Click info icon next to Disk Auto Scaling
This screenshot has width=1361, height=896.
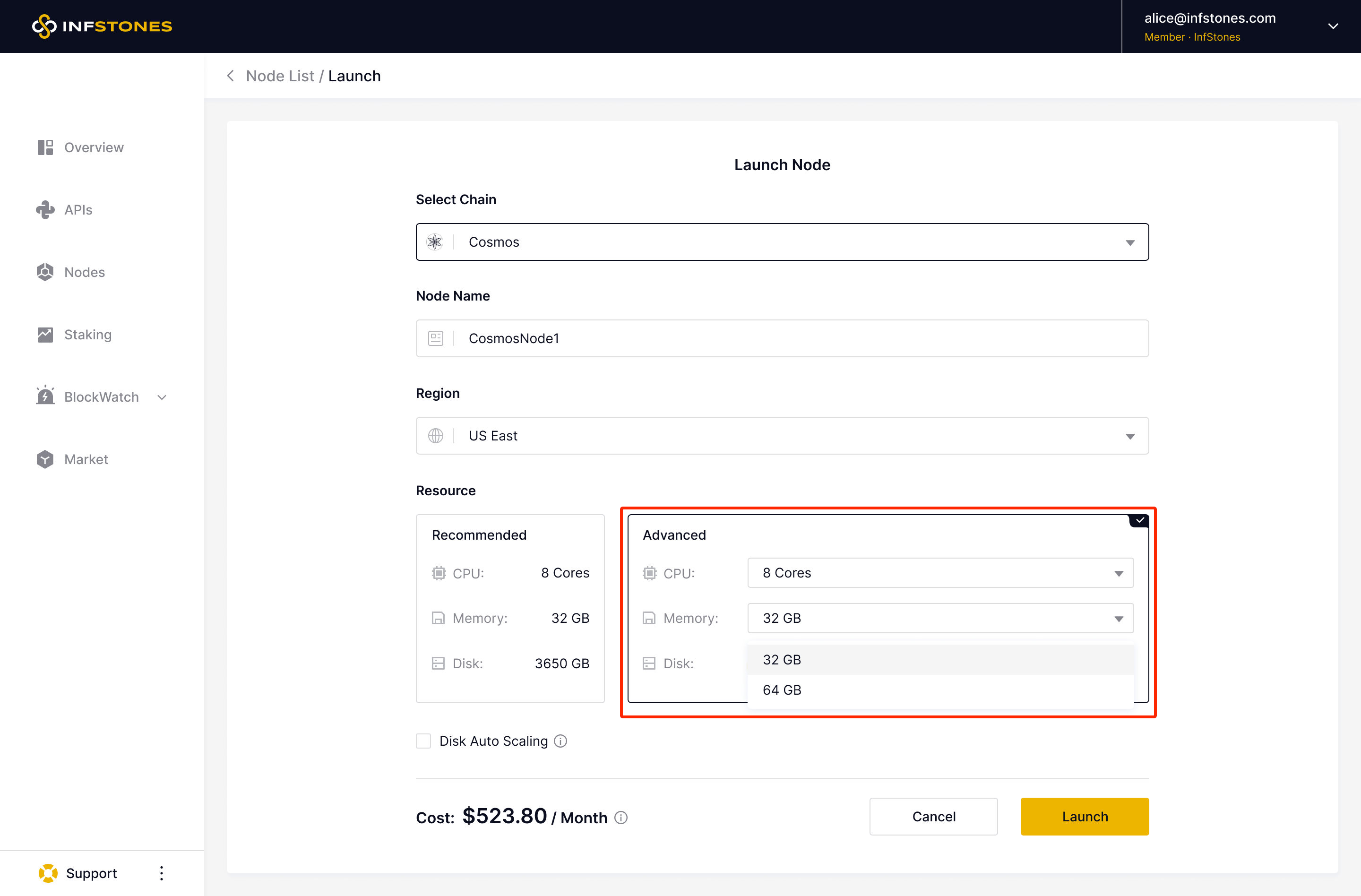560,741
